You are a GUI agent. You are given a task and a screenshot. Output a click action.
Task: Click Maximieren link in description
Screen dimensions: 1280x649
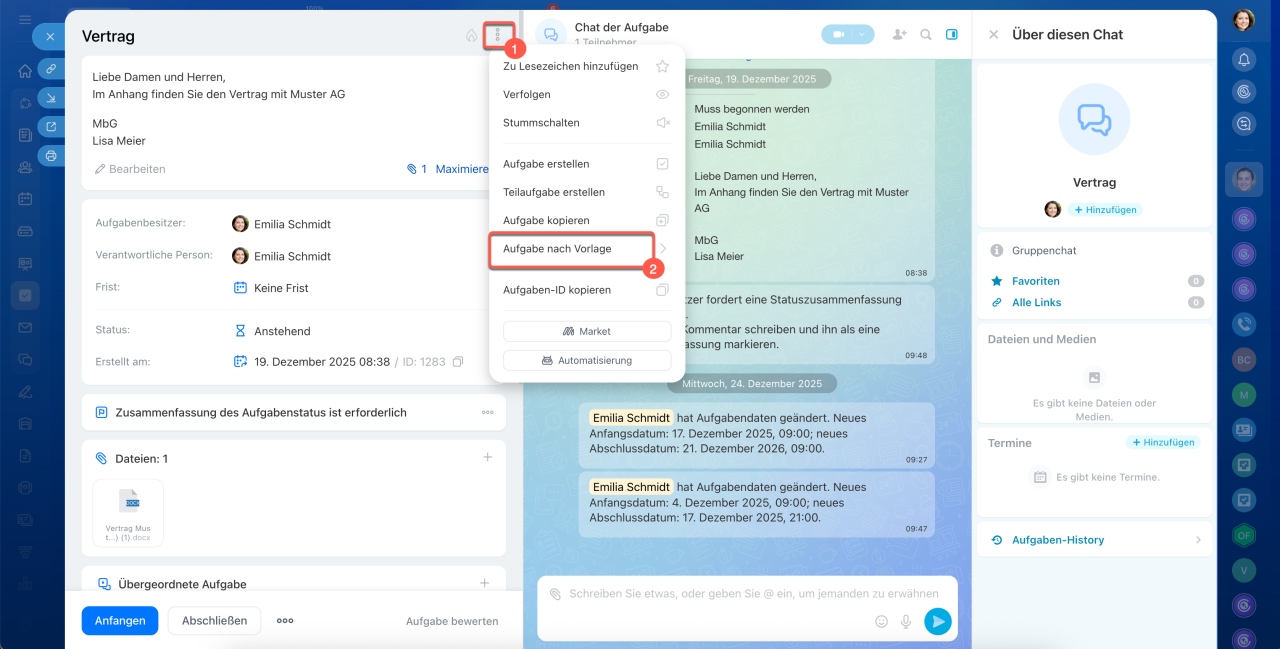pos(462,169)
